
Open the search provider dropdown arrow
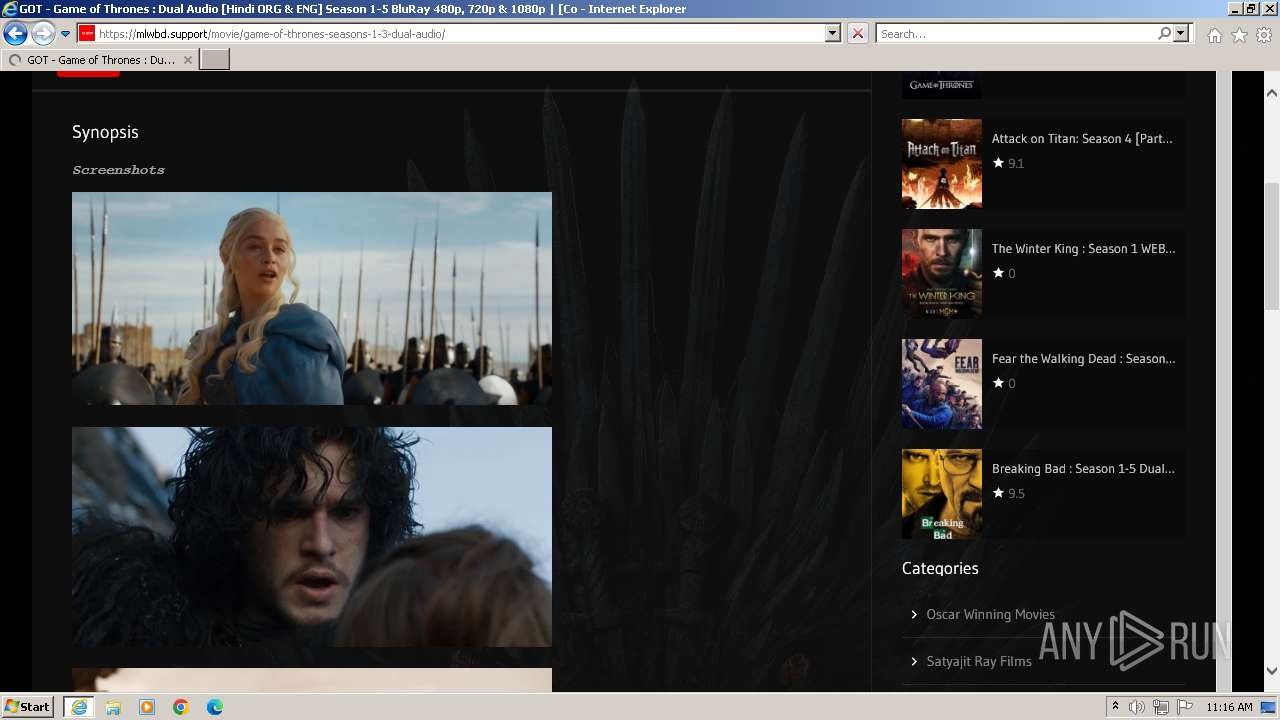pos(1181,33)
